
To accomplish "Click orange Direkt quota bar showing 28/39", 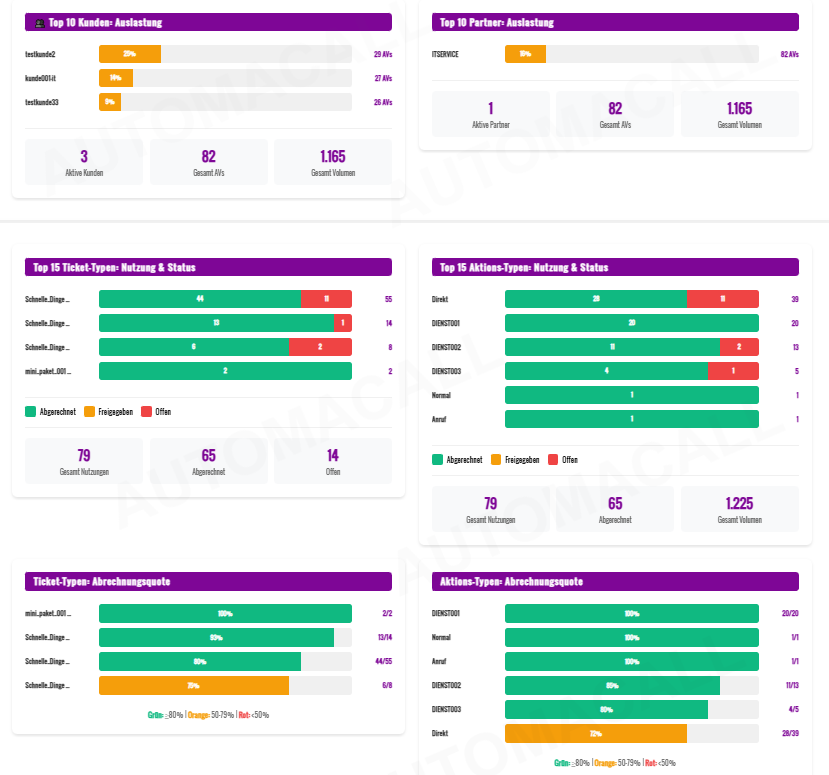I will [x=595, y=733].
